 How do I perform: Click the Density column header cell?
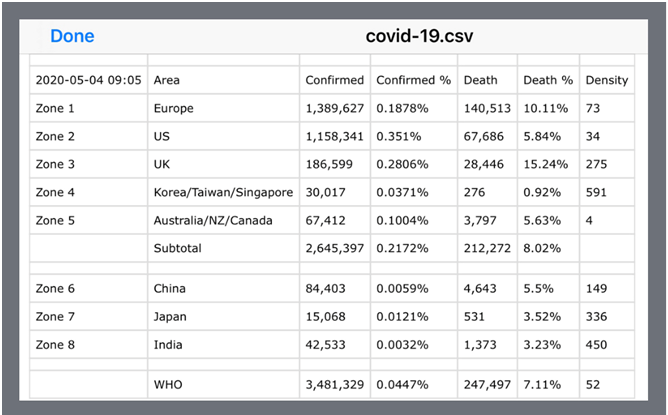(606, 80)
